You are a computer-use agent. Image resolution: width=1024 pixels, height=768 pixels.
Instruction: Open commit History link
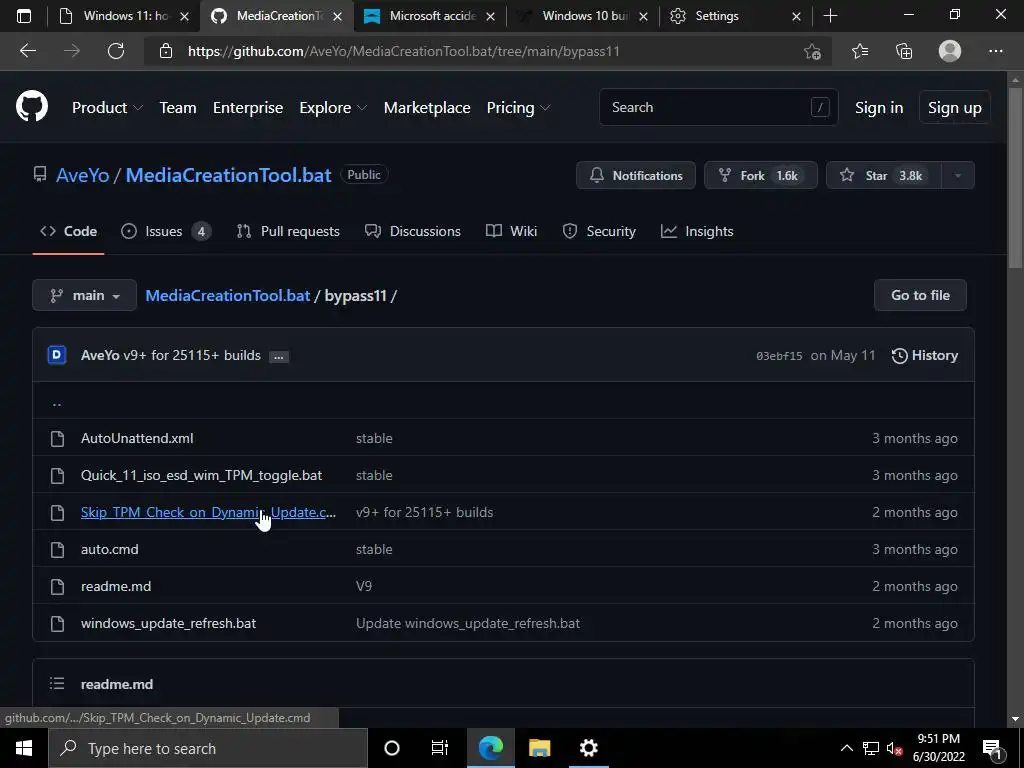(x=925, y=355)
